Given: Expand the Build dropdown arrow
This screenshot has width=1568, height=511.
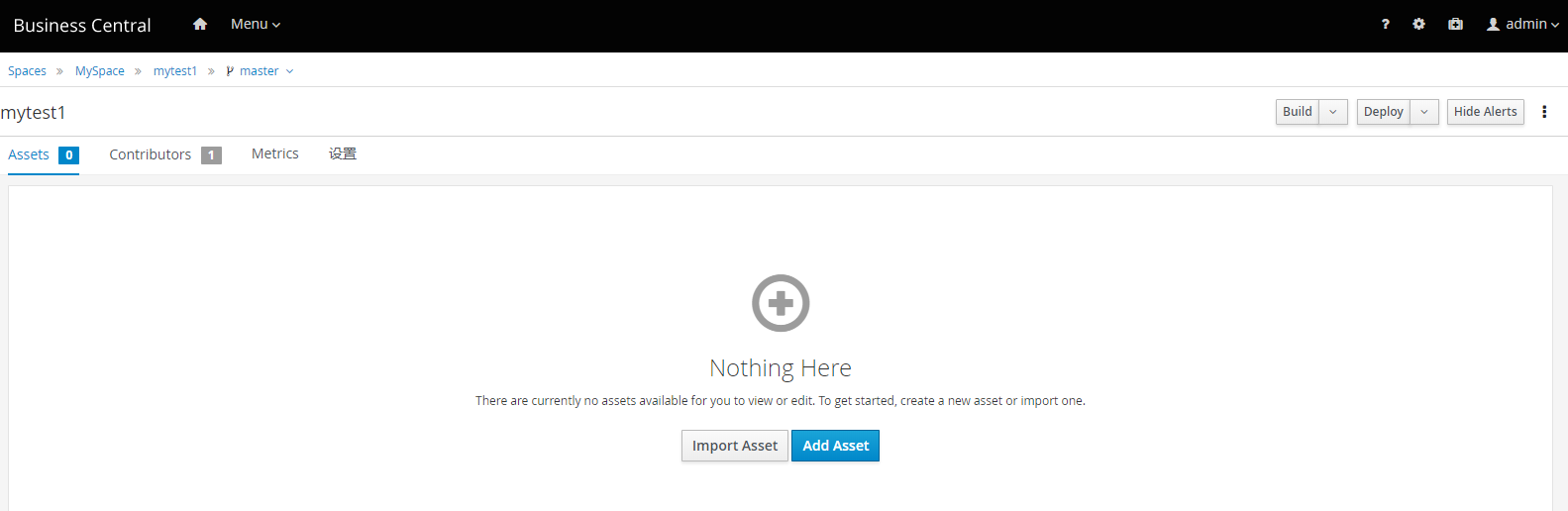Looking at the screenshot, I should point(1333,112).
